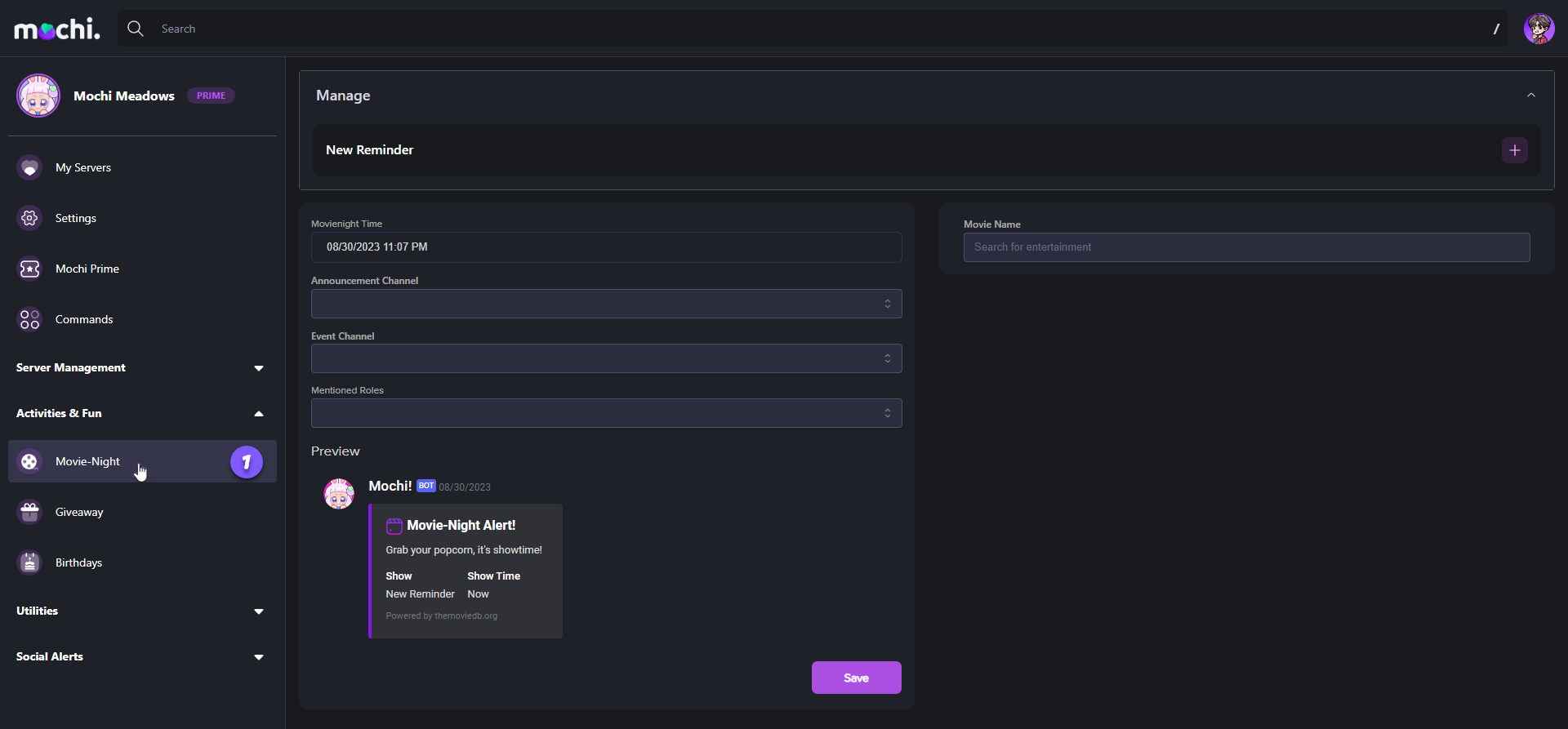This screenshot has height=729, width=1568.
Task: Click the Mochi Prime ticket icon
Action: [30, 269]
